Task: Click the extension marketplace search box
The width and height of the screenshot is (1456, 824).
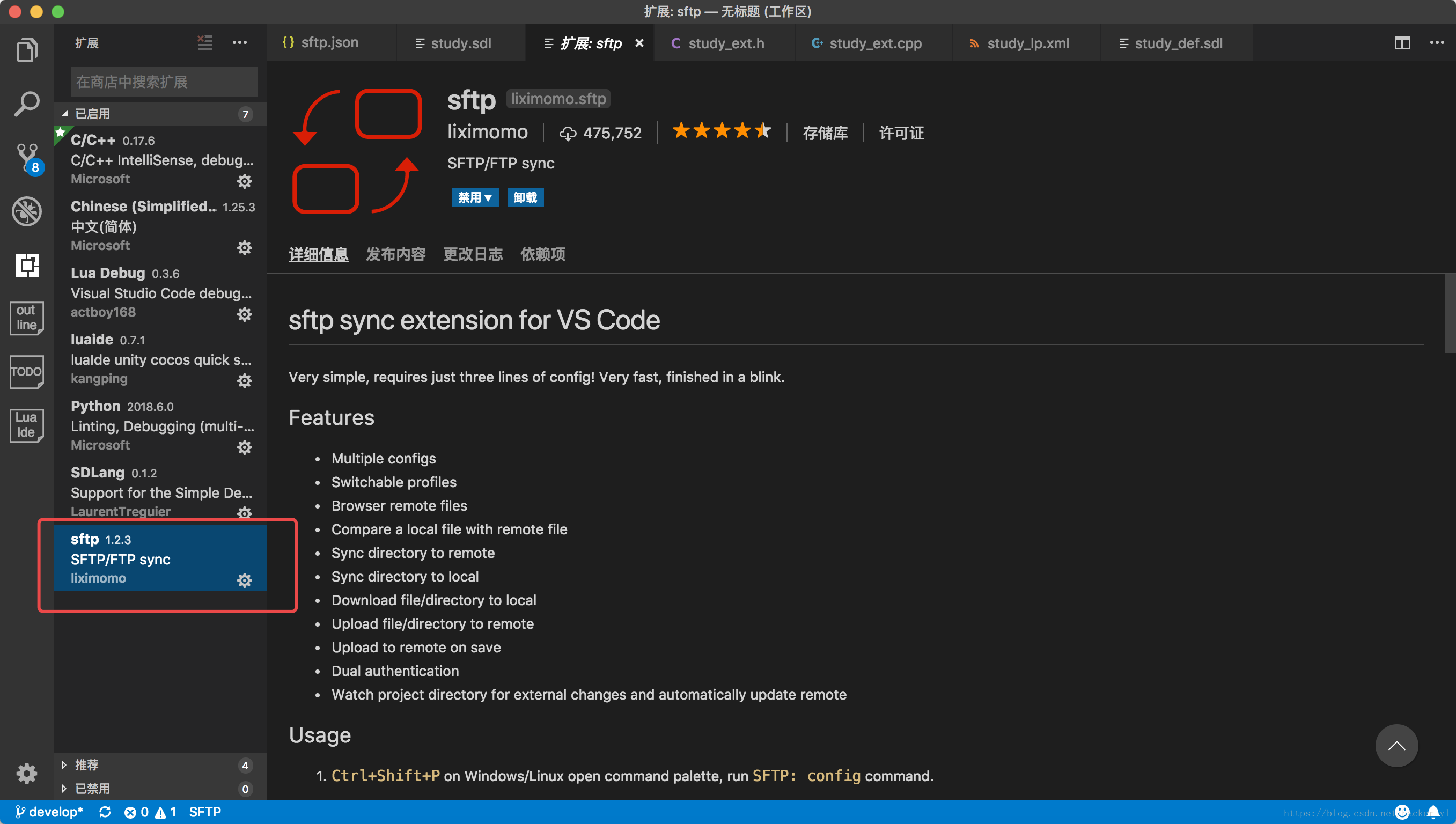Action: [x=164, y=82]
